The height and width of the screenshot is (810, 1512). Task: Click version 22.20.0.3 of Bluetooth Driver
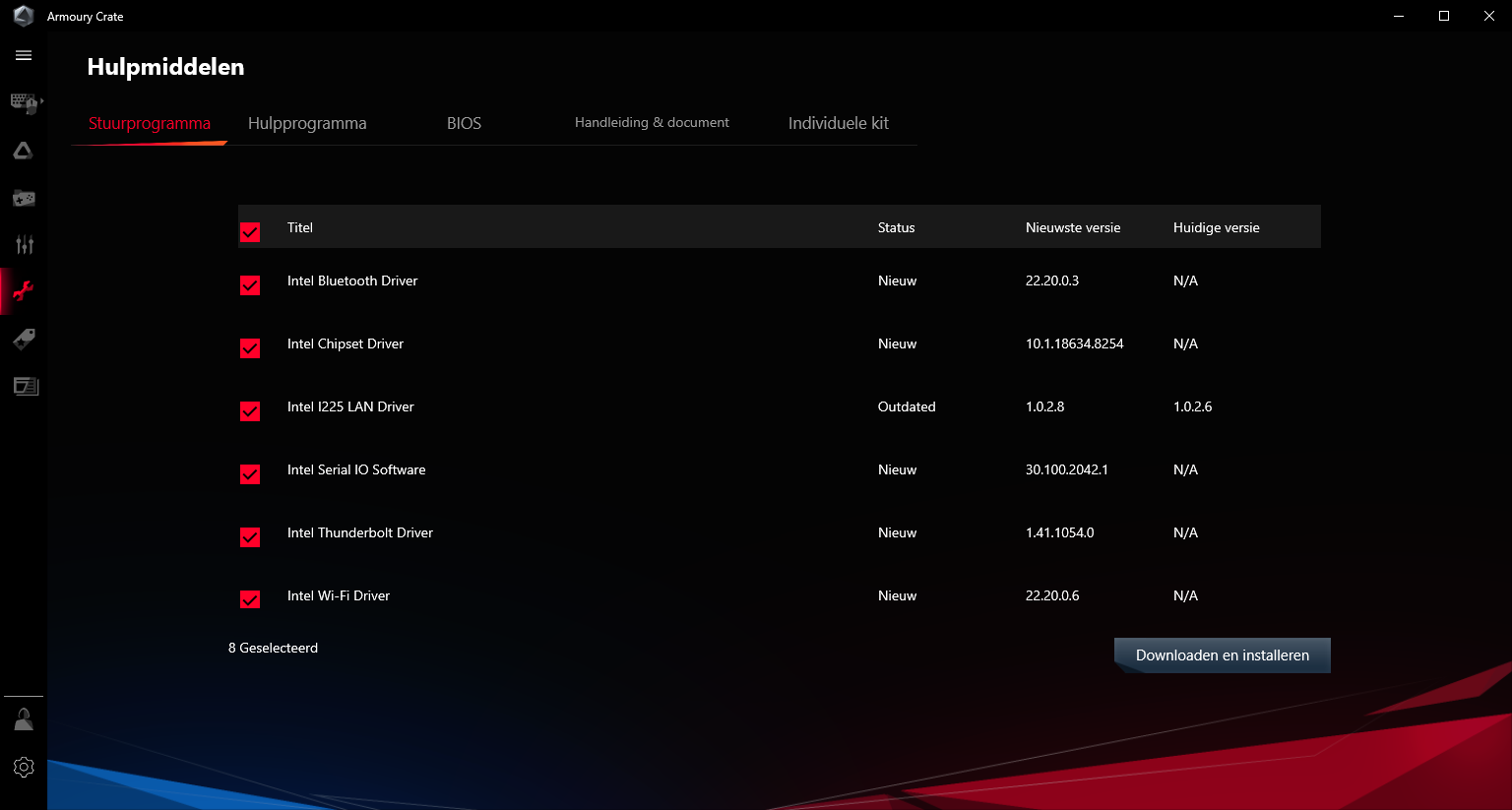pos(1052,280)
